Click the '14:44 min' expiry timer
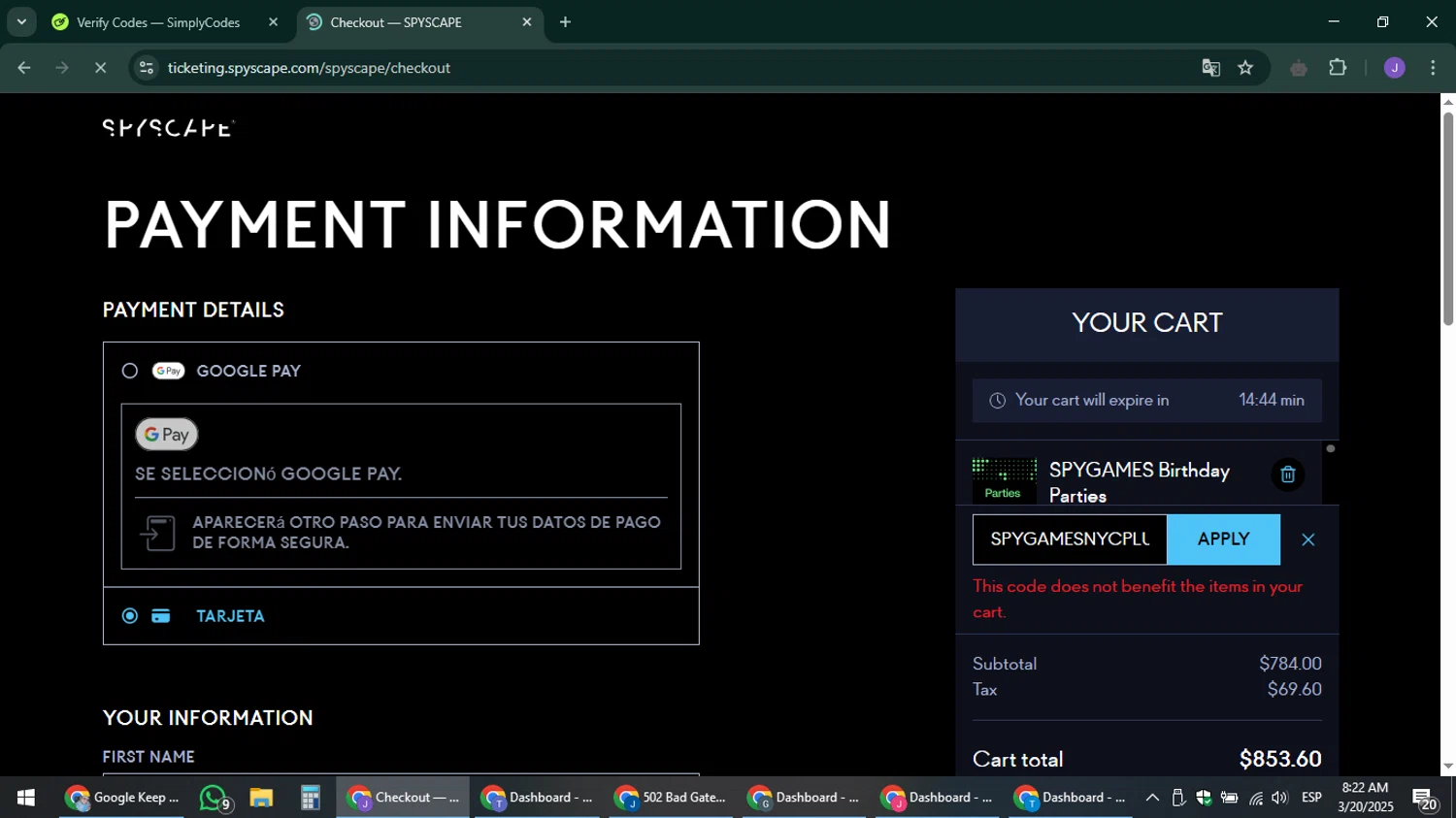This screenshot has width=1456, height=818. coord(1272,400)
